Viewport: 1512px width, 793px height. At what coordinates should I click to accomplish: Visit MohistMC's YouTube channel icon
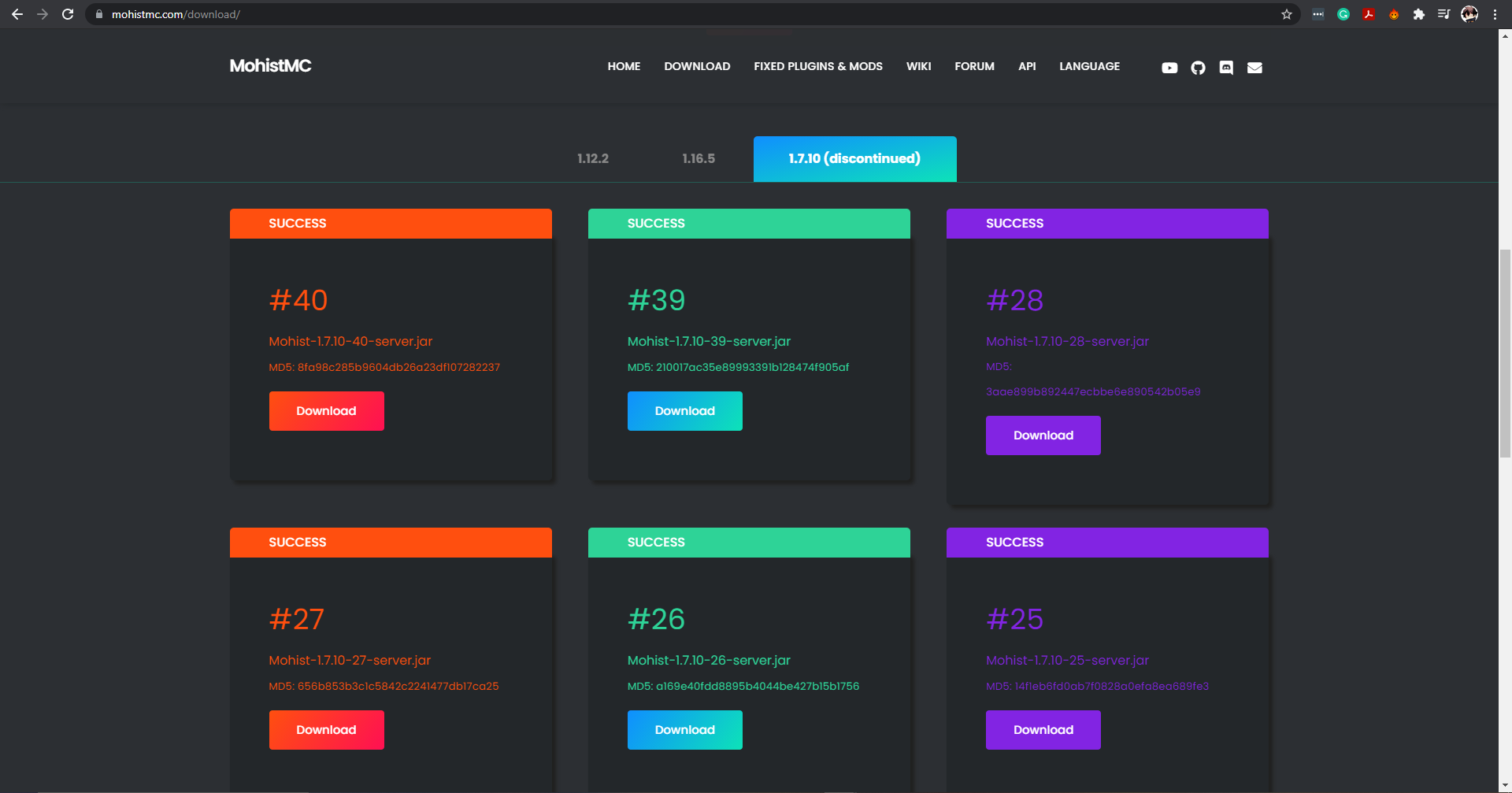click(1169, 68)
